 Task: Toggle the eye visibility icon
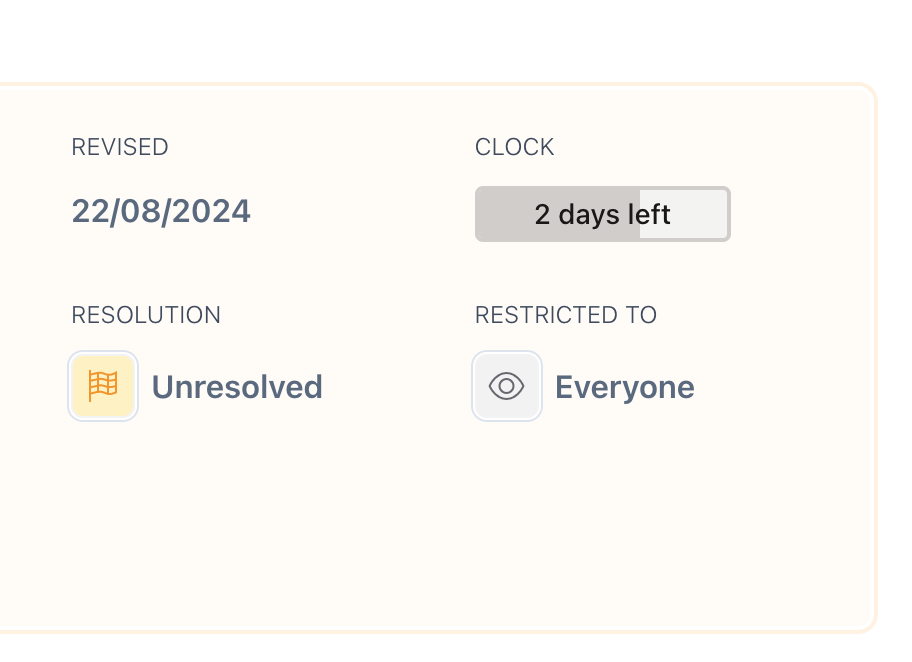click(x=507, y=386)
